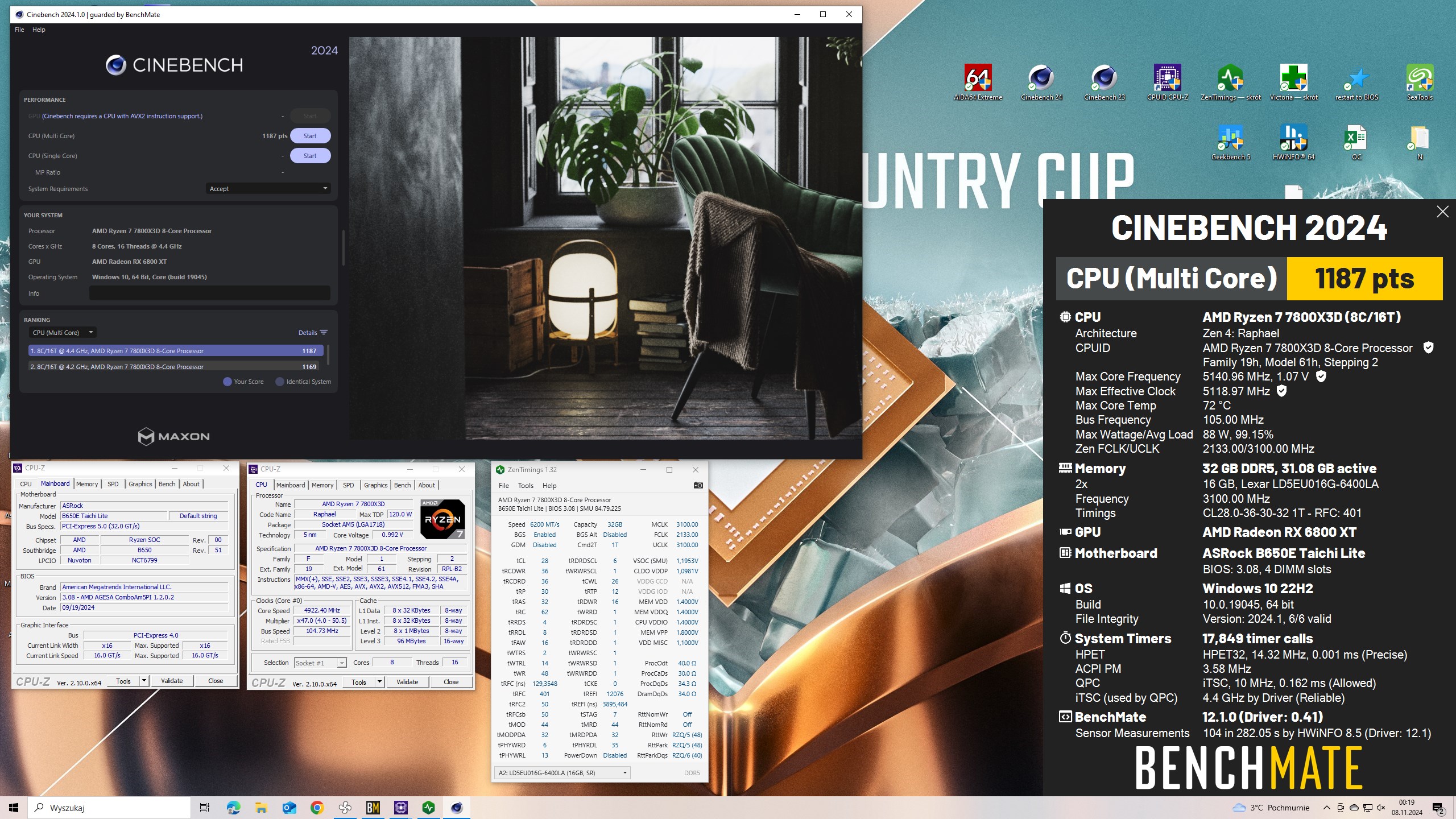Select the N folder desktop icon

[x=1420, y=142]
